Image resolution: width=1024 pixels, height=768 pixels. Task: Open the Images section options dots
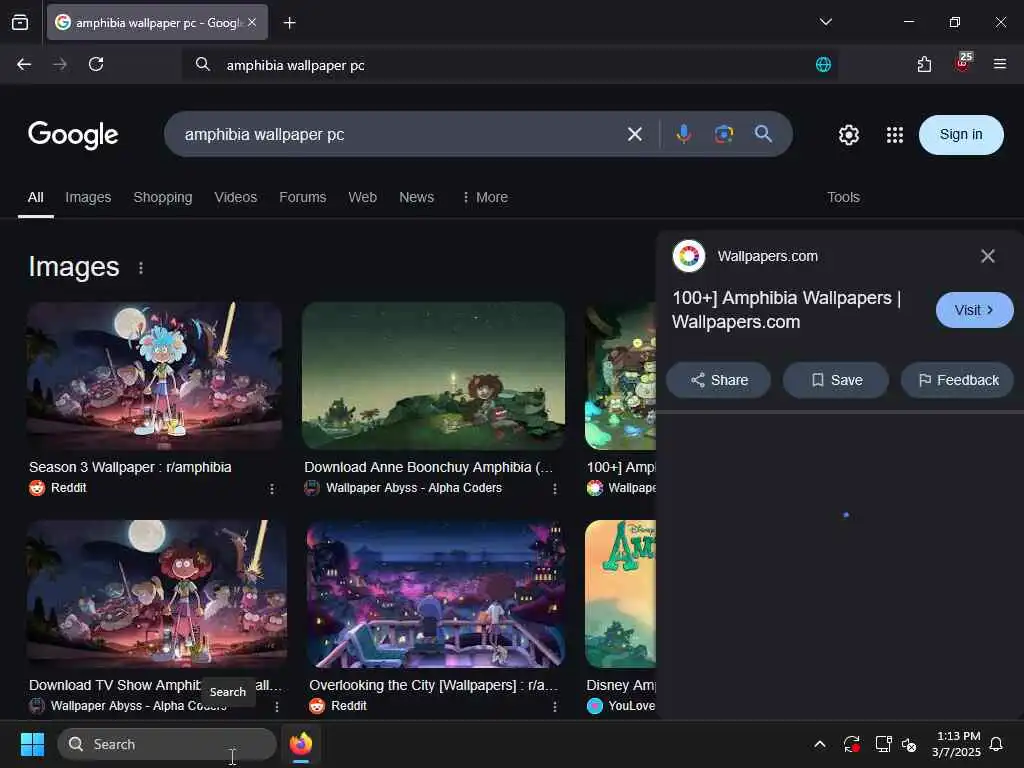140,268
